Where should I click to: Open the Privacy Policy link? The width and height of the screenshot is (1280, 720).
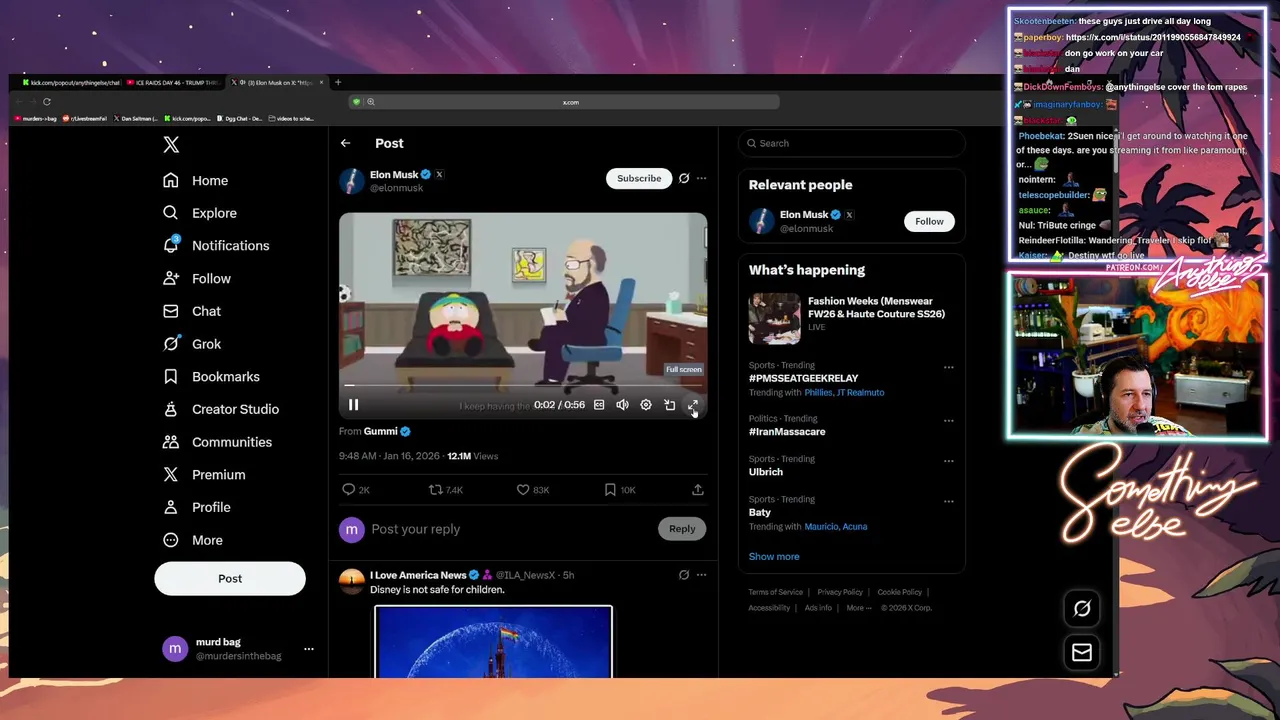[840, 592]
